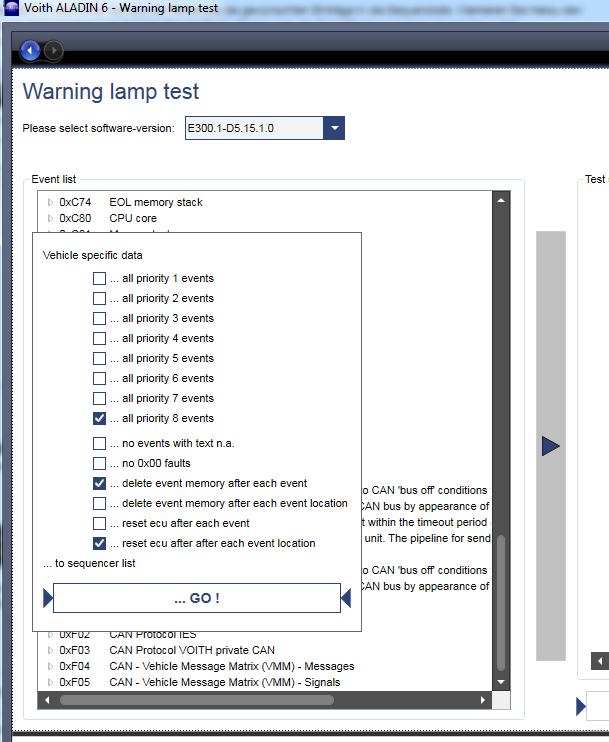
Task: Click the 0xF05 code text
Action: 74,682
